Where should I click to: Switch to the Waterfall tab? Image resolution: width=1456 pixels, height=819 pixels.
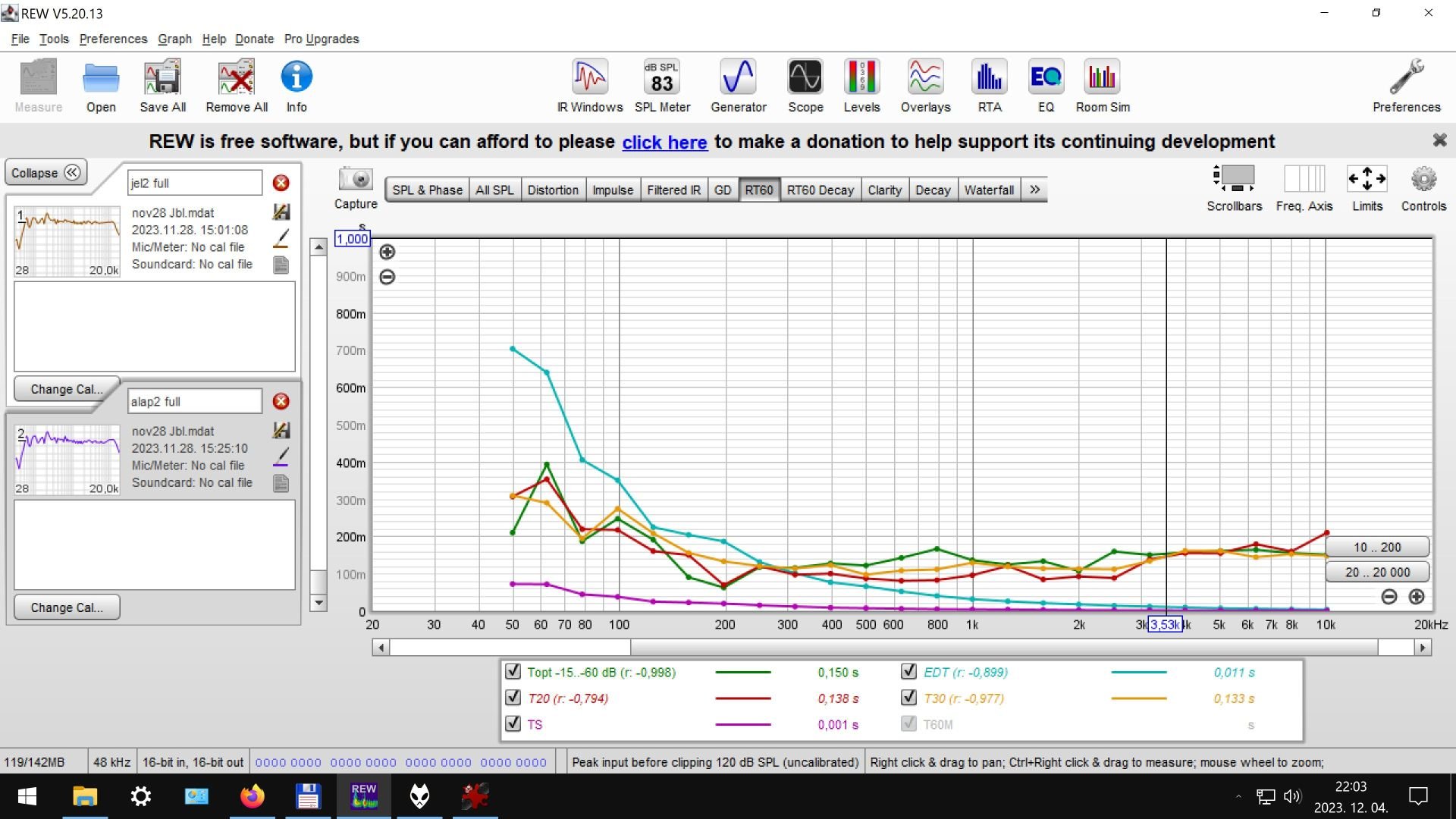988,190
